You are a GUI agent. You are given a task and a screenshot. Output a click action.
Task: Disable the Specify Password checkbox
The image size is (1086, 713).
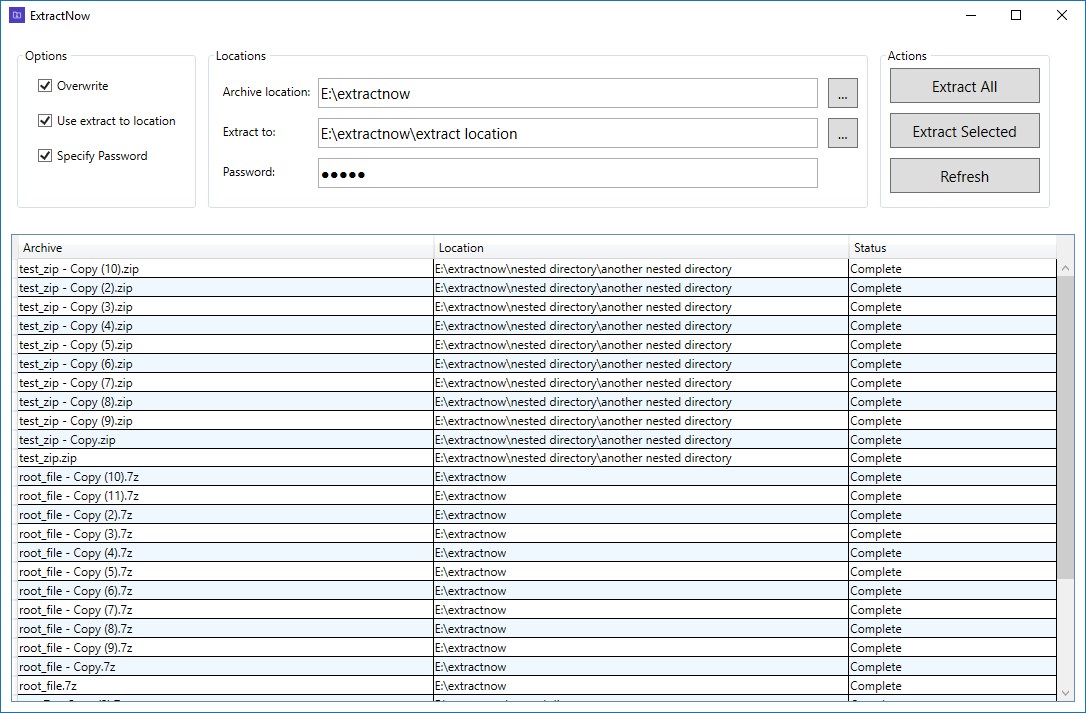click(45, 155)
